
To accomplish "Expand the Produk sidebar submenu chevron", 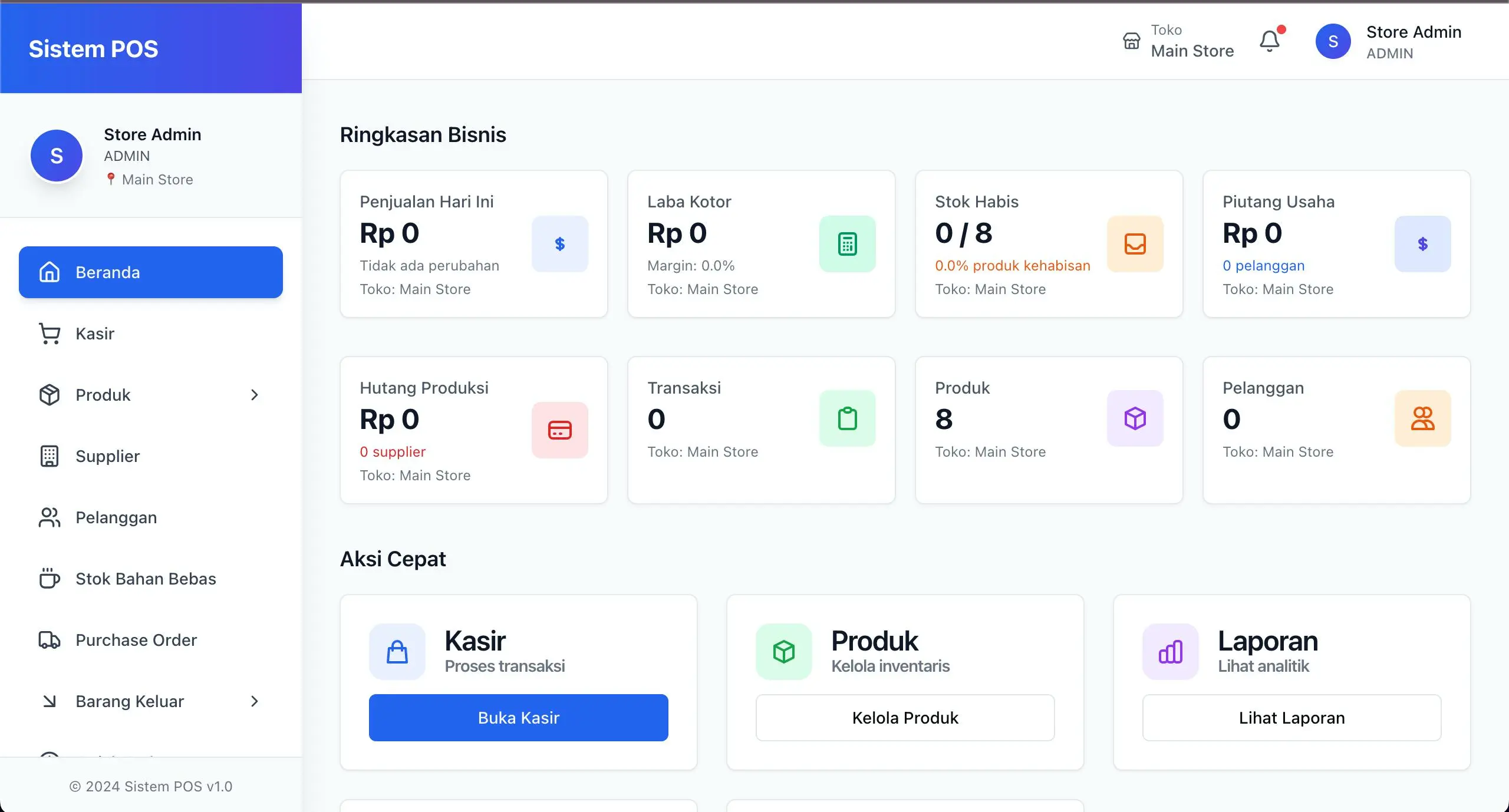I will point(255,395).
